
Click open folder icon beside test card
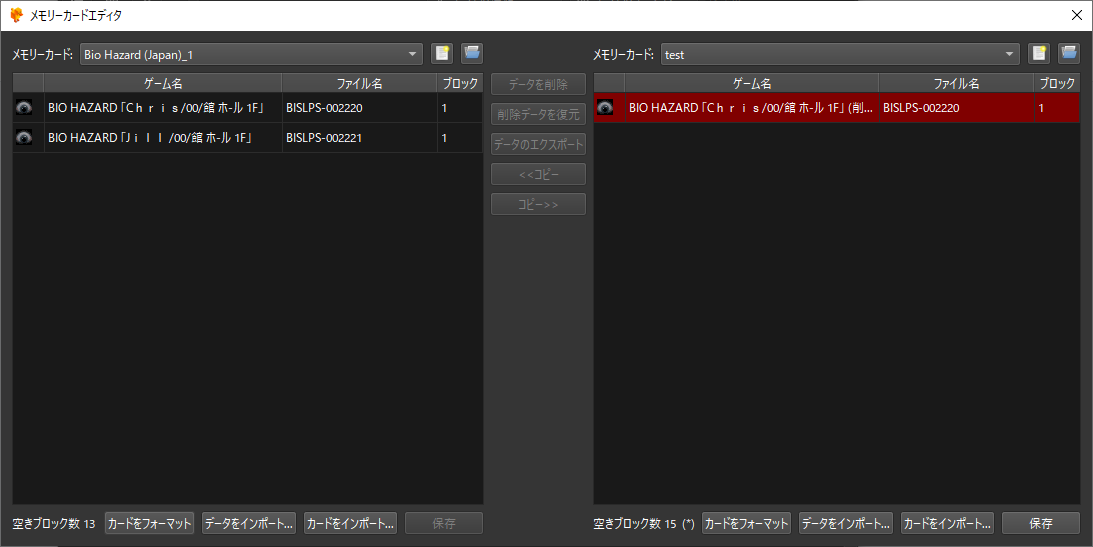(x=1069, y=54)
